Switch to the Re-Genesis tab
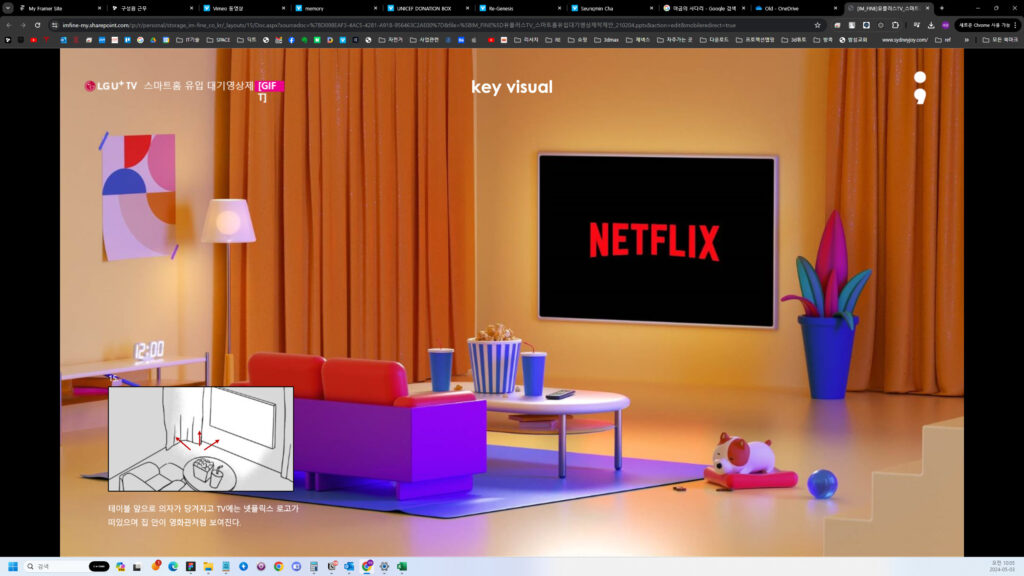 pyautogui.click(x=520, y=8)
